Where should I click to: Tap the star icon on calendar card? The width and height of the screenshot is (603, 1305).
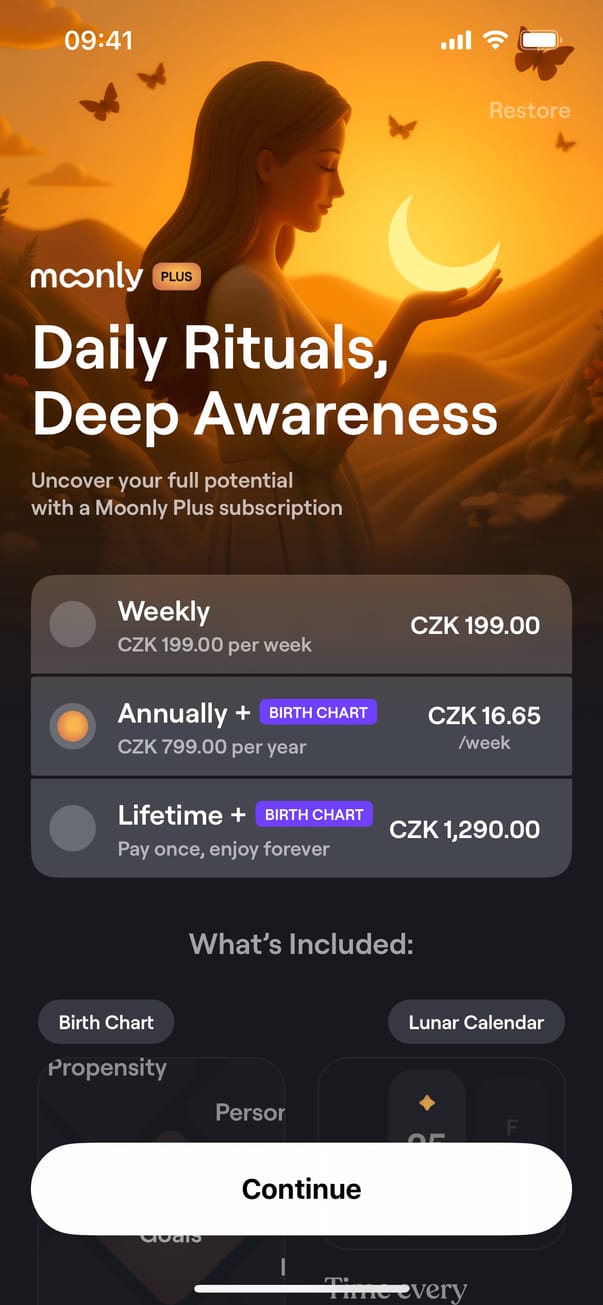click(x=427, y=1103)
